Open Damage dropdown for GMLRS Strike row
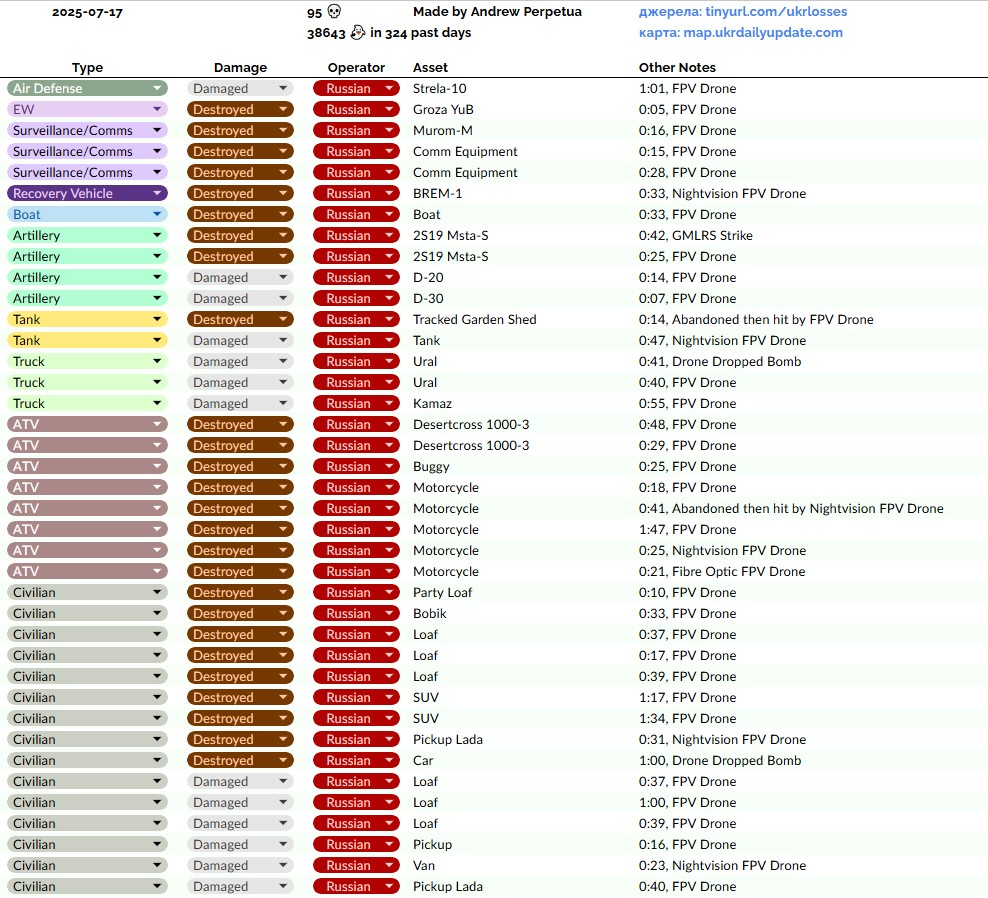The image size is (988, 898). (x=240, y=235)
